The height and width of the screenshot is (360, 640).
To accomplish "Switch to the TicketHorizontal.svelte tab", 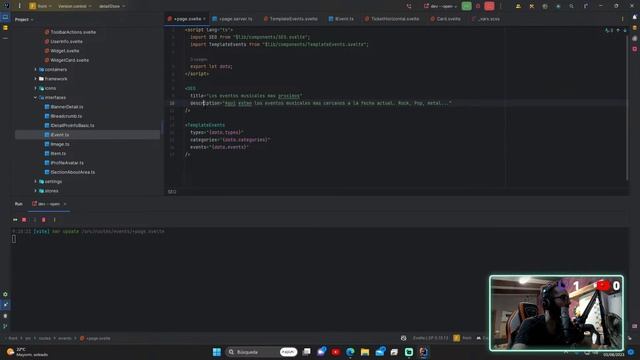I will [392, 19].
